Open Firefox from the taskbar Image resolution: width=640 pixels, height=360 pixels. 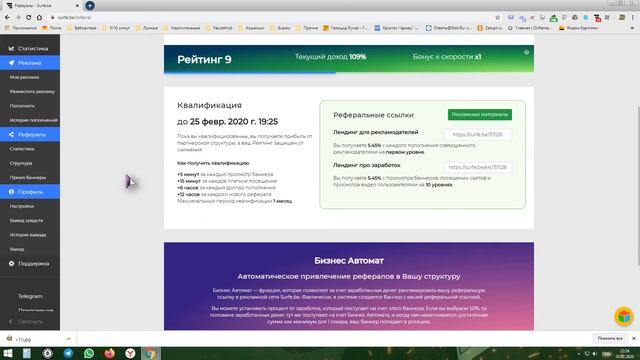point(109,353)
